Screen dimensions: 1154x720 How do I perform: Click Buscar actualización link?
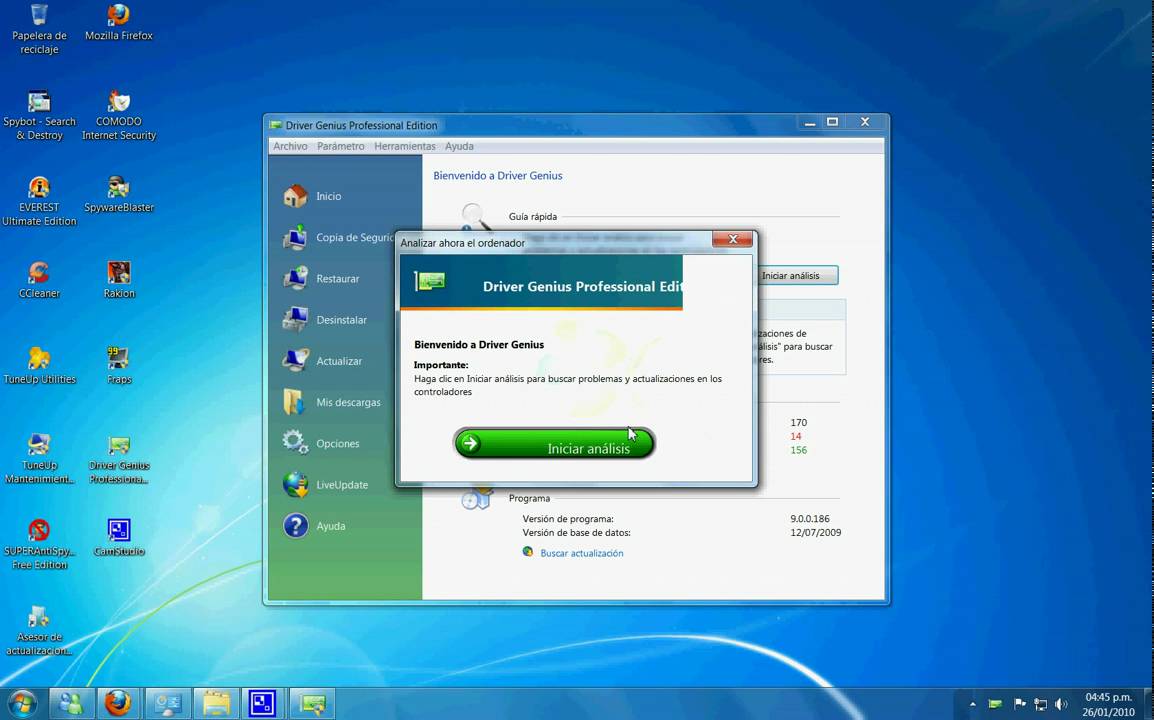pos(581,553)
